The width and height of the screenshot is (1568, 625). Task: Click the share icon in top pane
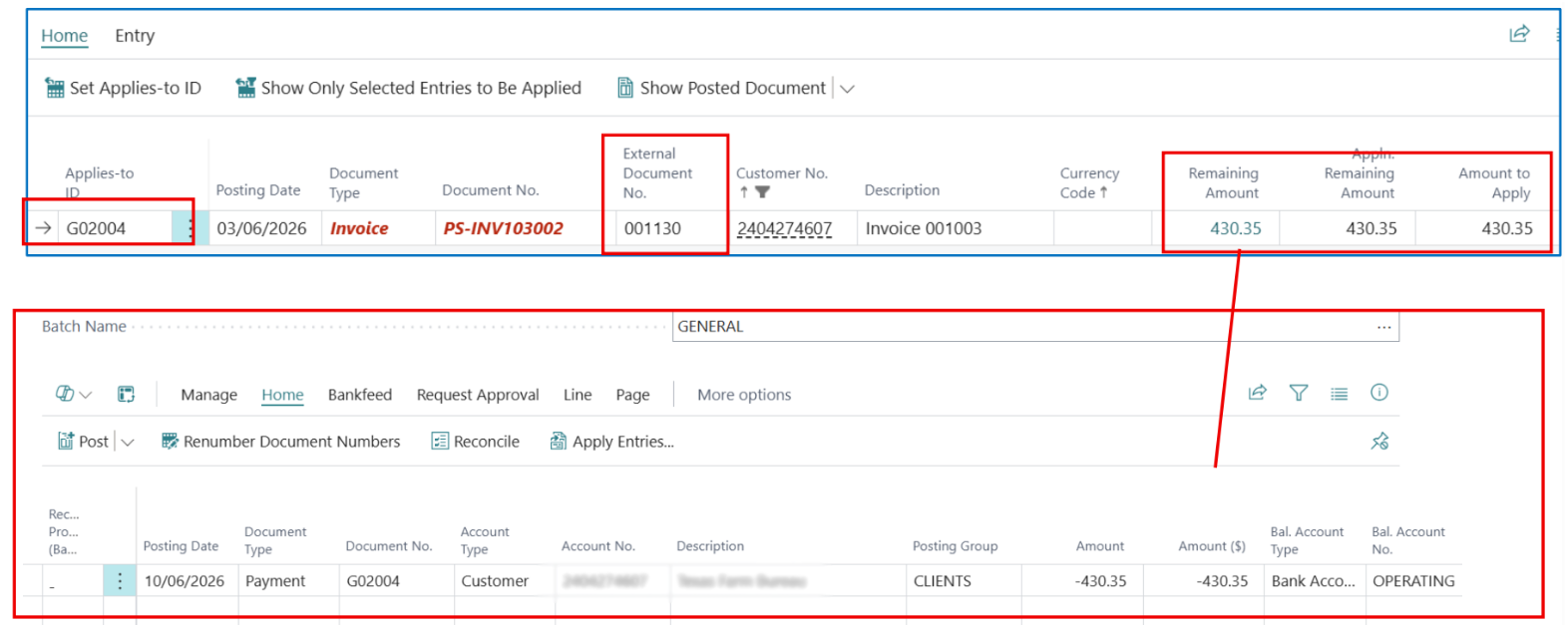coord(1519,35)
